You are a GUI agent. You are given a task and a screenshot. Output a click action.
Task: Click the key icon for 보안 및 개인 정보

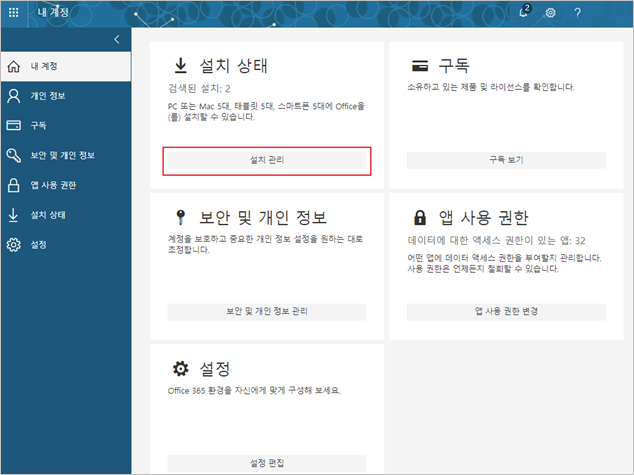14,155
